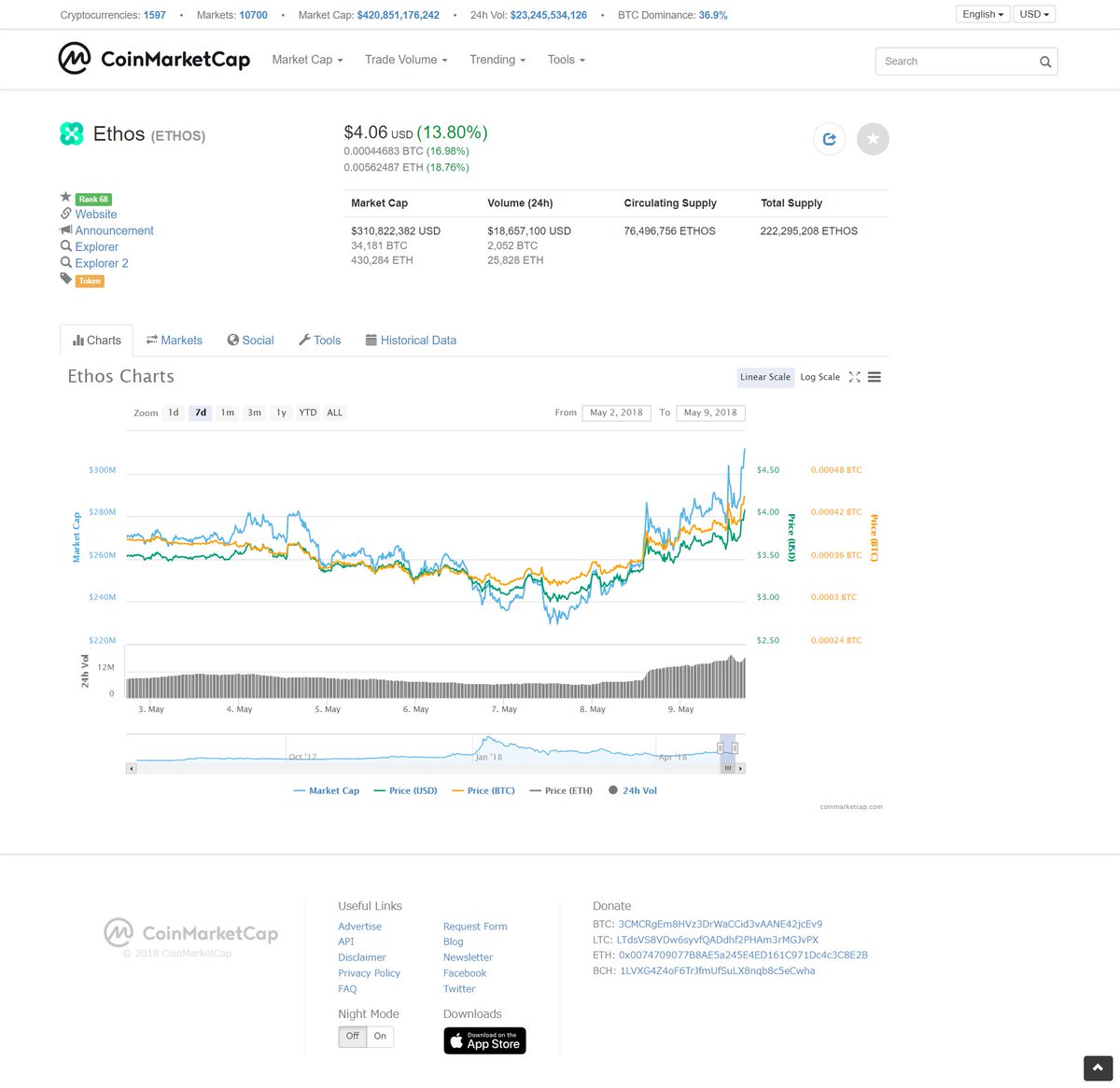Image resolution: width=1120 pixels, height=1088 pixels.
Task: Switch to the Charts tab
Action: pos(97,341)
